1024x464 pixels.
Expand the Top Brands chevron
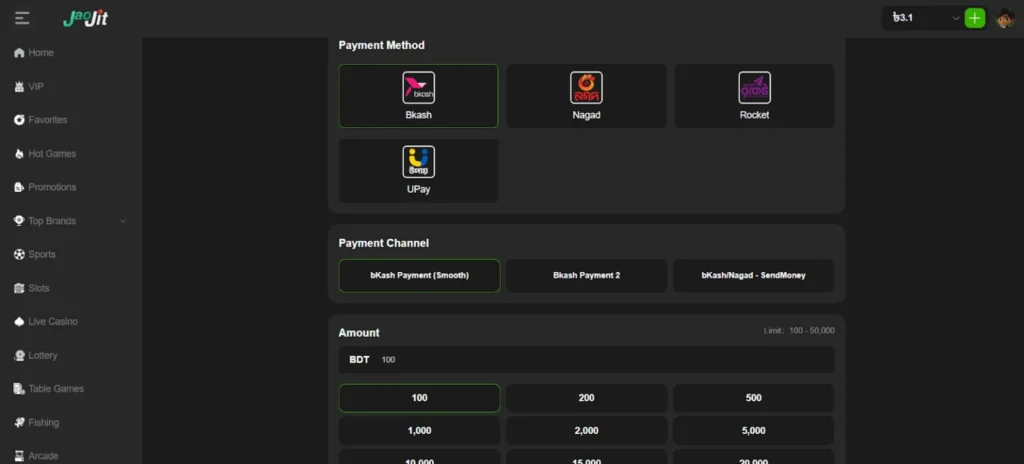123,221
